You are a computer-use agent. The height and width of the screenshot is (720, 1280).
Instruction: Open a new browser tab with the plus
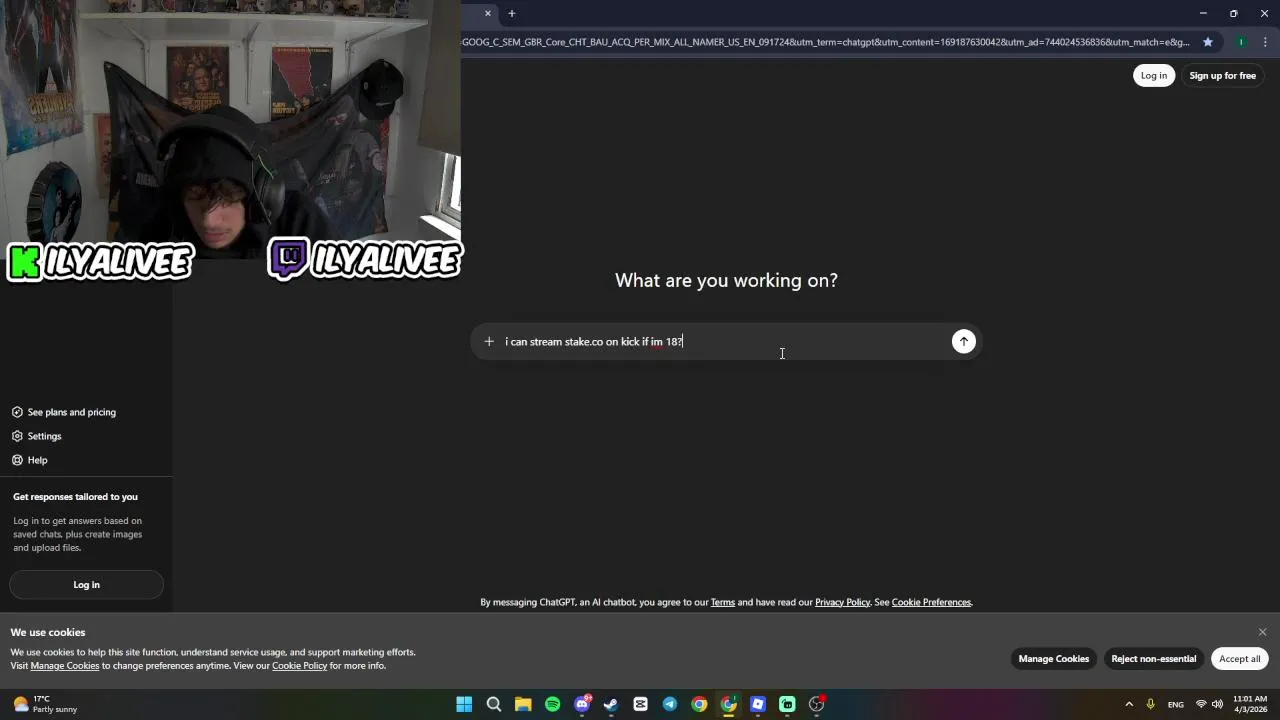[511, 13]
